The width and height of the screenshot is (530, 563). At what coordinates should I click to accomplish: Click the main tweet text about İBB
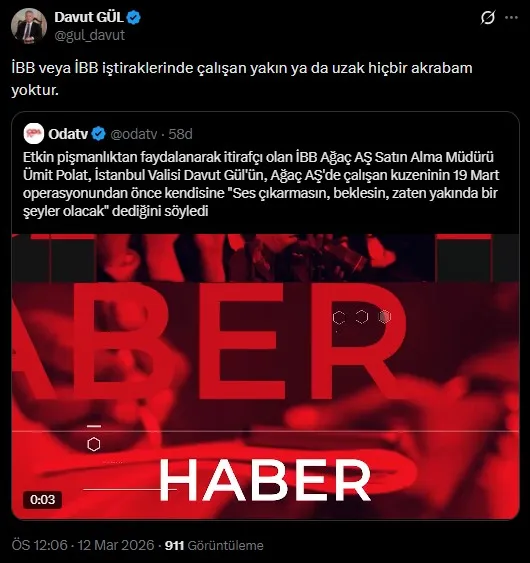242,79
